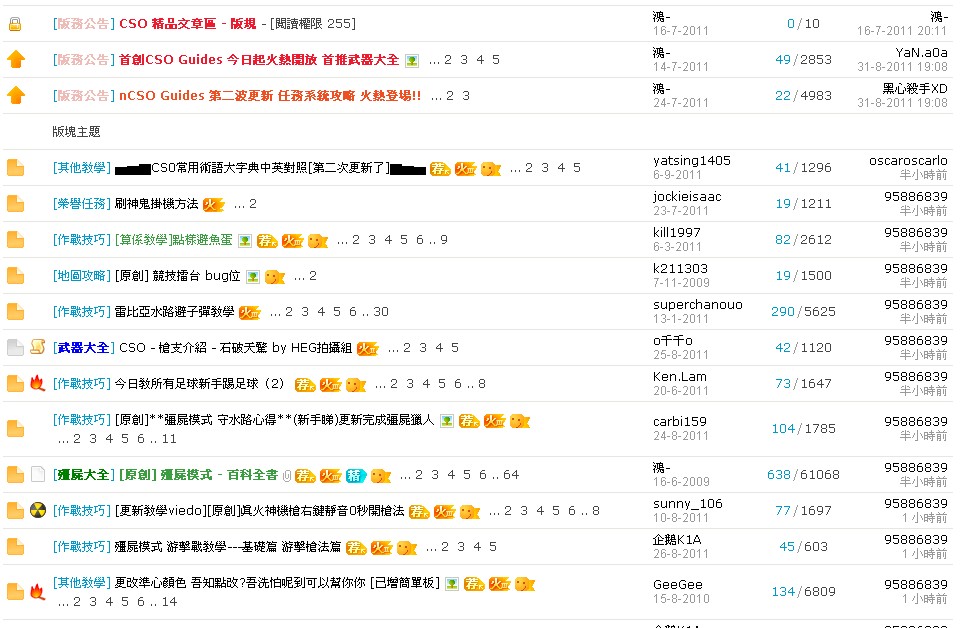Click the lock icon beside CSO 精品文章區 thread
Image resolution: width=961 pixels, height=628 pixels.
click(x=15, y=24)
